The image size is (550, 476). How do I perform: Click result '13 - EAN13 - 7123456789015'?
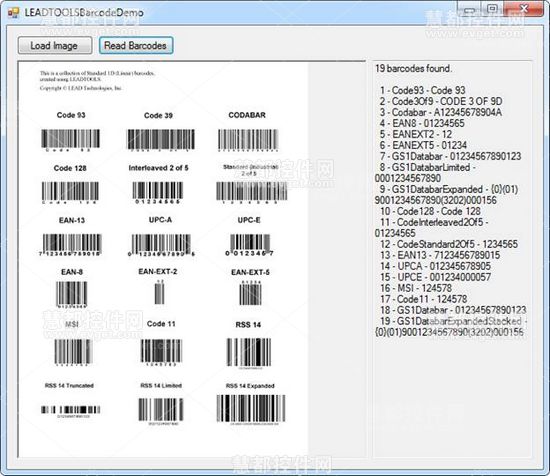[440, 255]
